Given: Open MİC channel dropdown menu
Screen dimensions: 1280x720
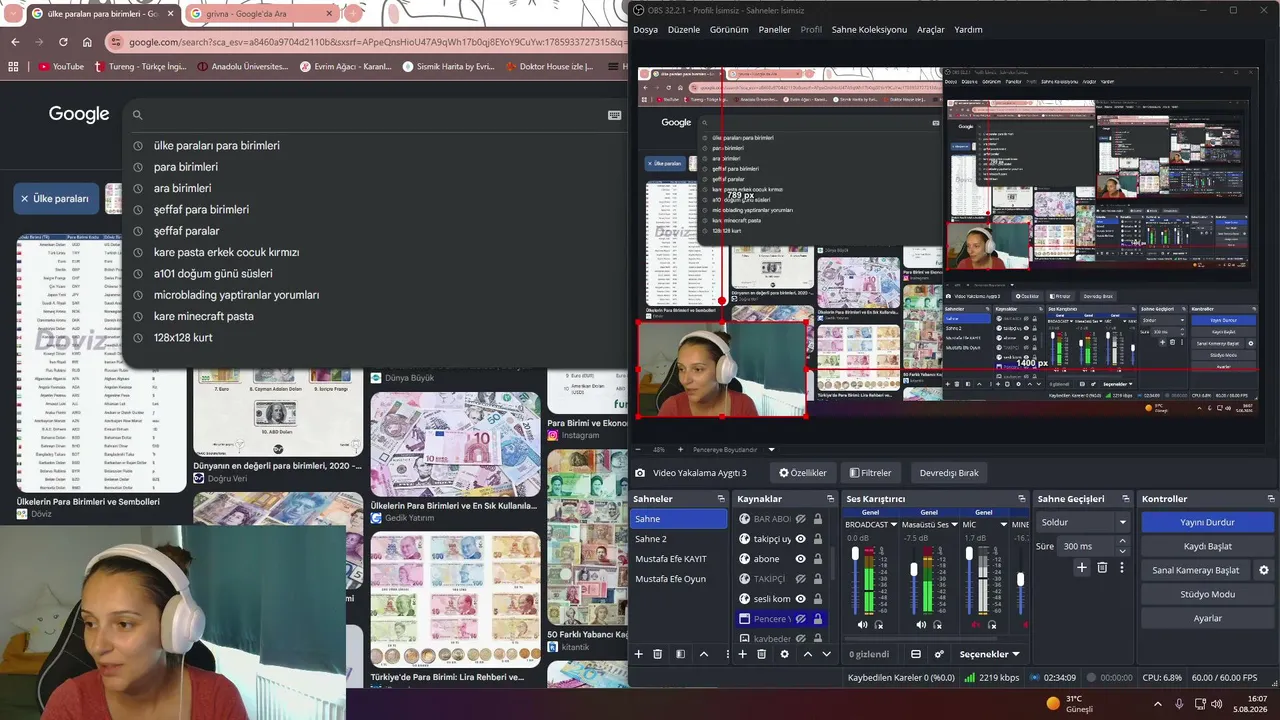Looking at the screenshot, I should tap(1003, 524).
